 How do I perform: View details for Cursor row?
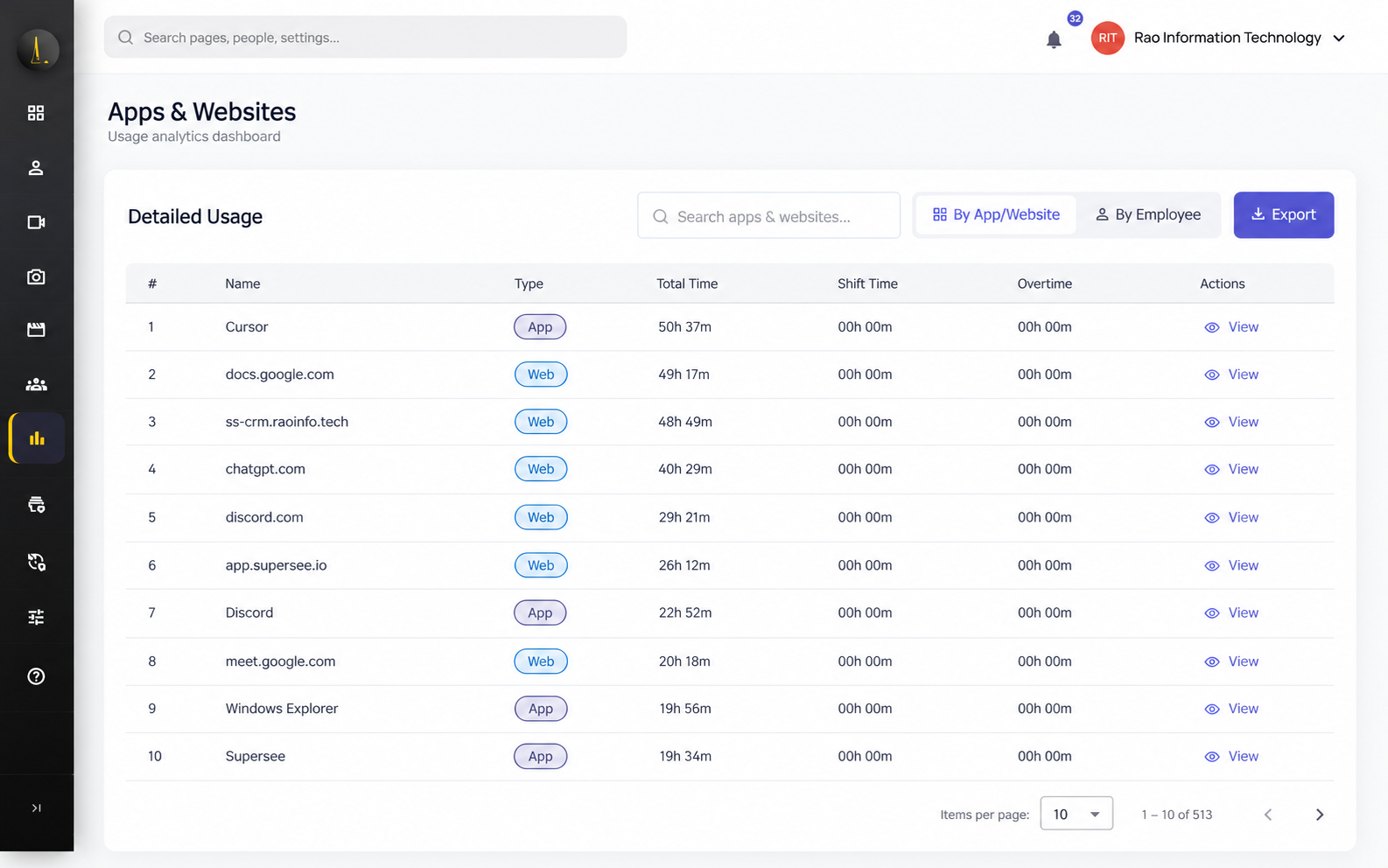(1231, 327)
